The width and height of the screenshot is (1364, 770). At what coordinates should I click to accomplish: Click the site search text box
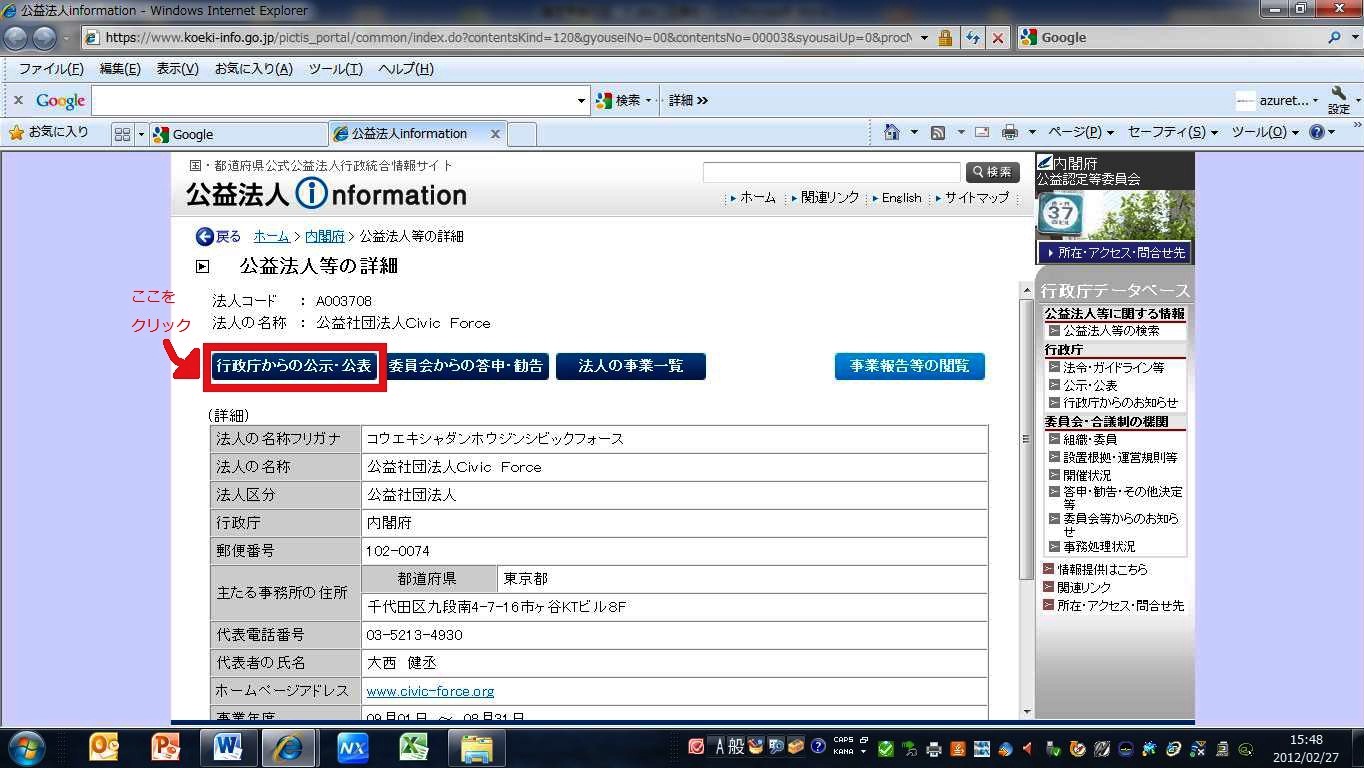click(x=832, y=172)
